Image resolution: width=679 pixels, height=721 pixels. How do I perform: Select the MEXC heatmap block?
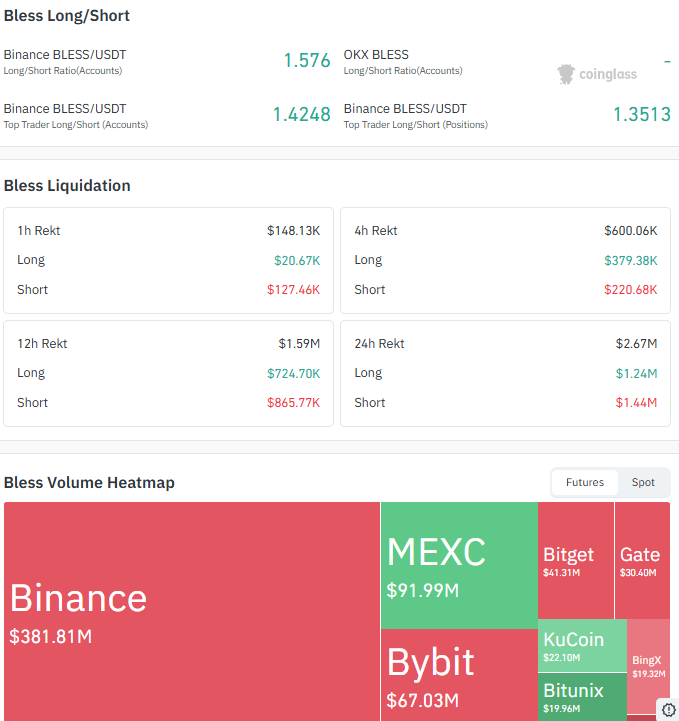[x=459, y=565]
